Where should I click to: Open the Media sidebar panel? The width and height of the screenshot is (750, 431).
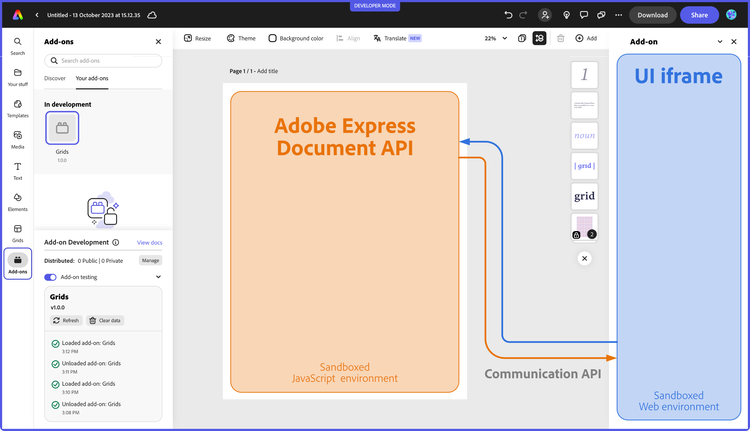click(x=18, y=139)
